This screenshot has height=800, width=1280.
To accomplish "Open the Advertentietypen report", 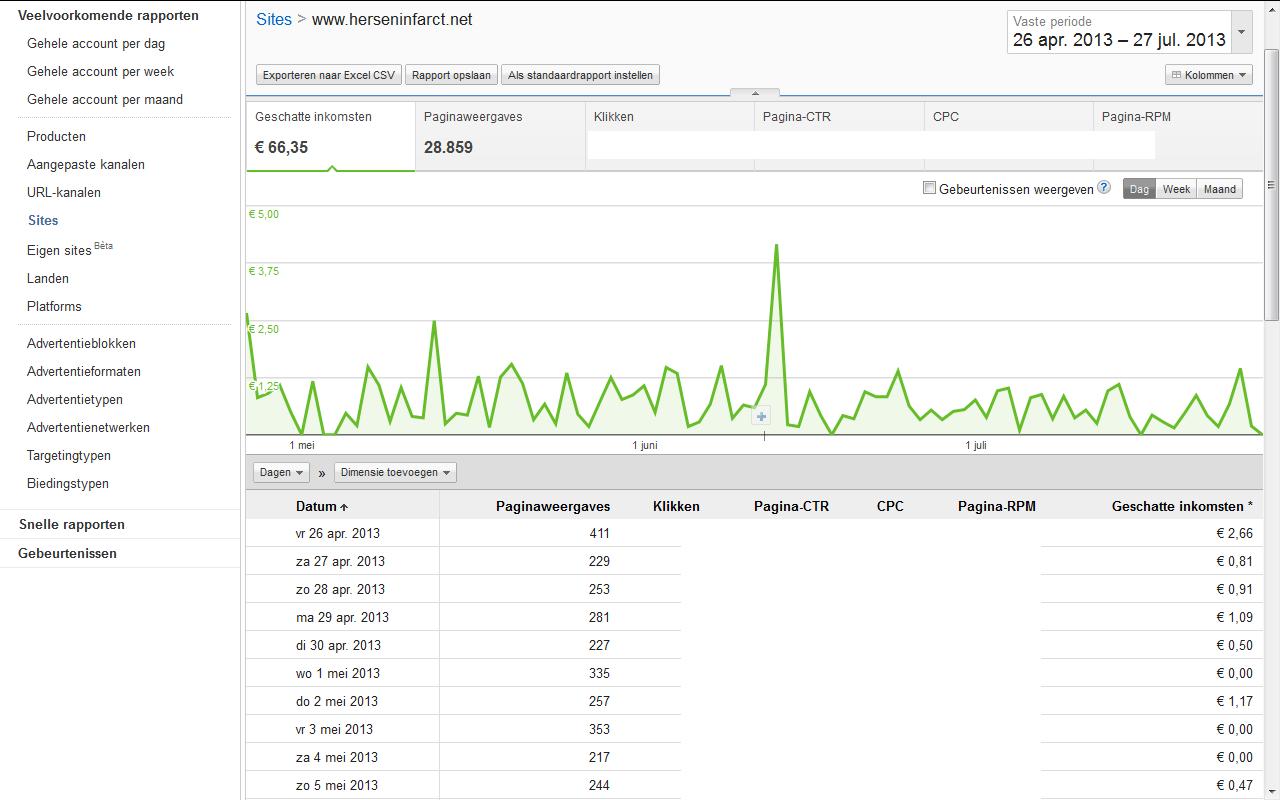I will coord(75,399).
